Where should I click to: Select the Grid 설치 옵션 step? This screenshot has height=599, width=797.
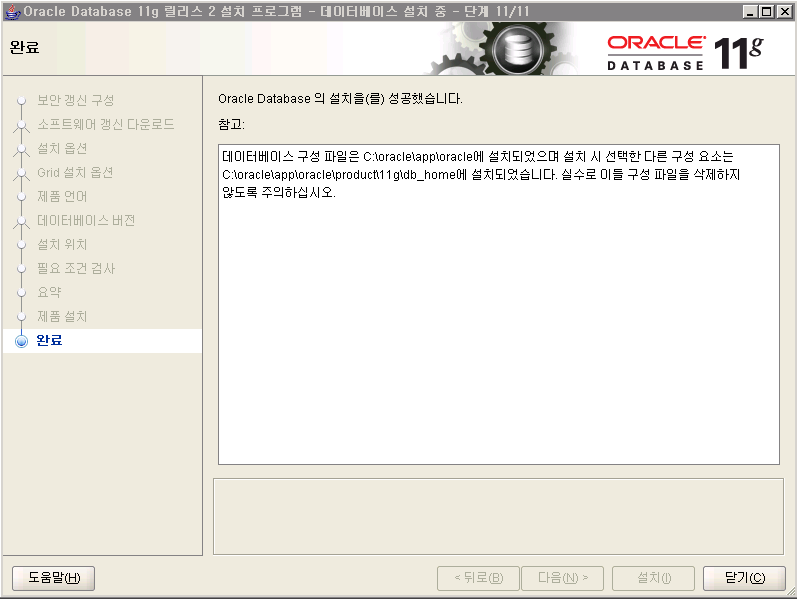pos(75,172)
